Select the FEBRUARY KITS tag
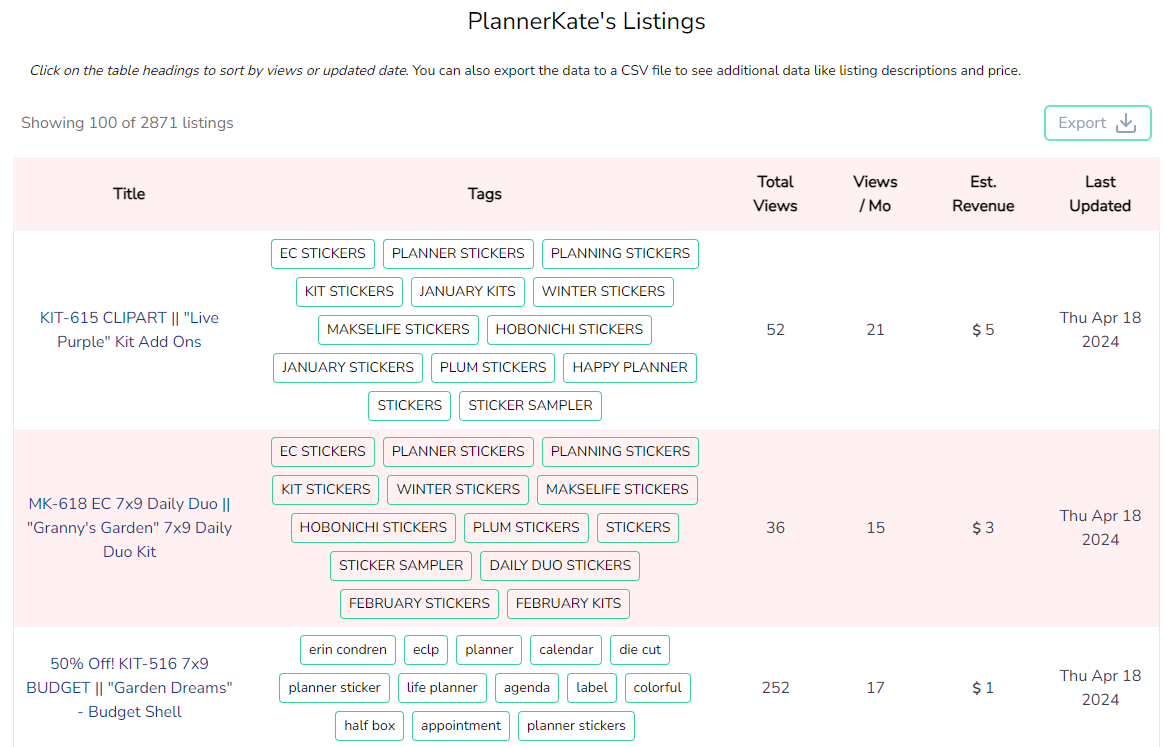Viewport: 1165px width, 747px height. (x=568, y=604)
